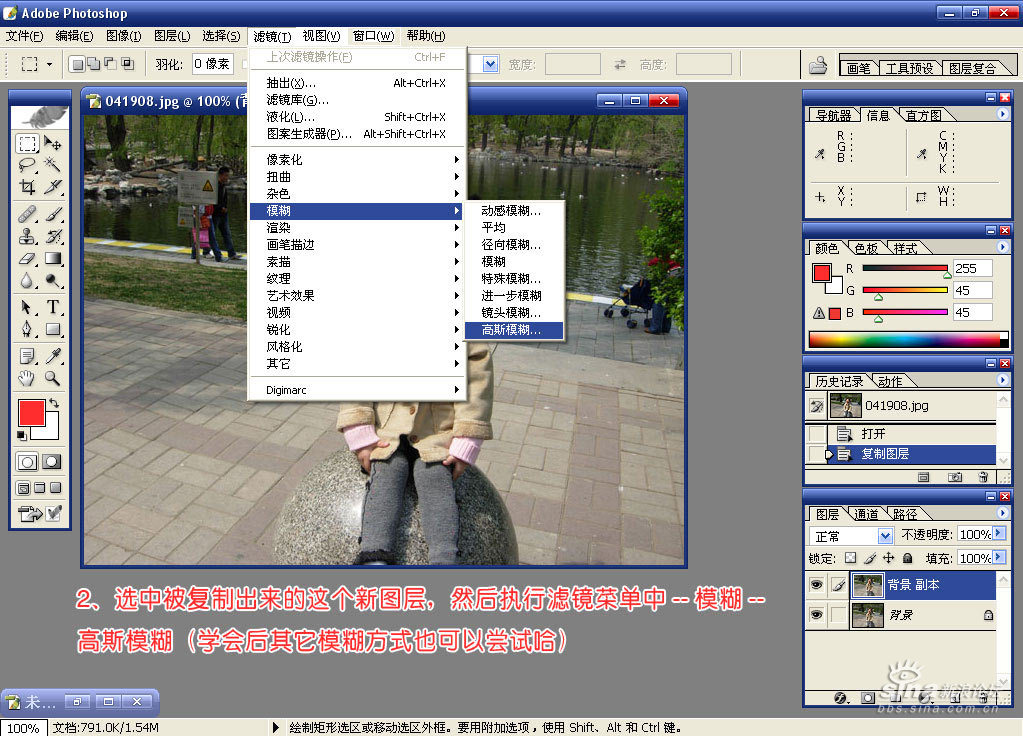Select the Rectangular Marquee tool
1023x736 pixels.
point(27,143)
